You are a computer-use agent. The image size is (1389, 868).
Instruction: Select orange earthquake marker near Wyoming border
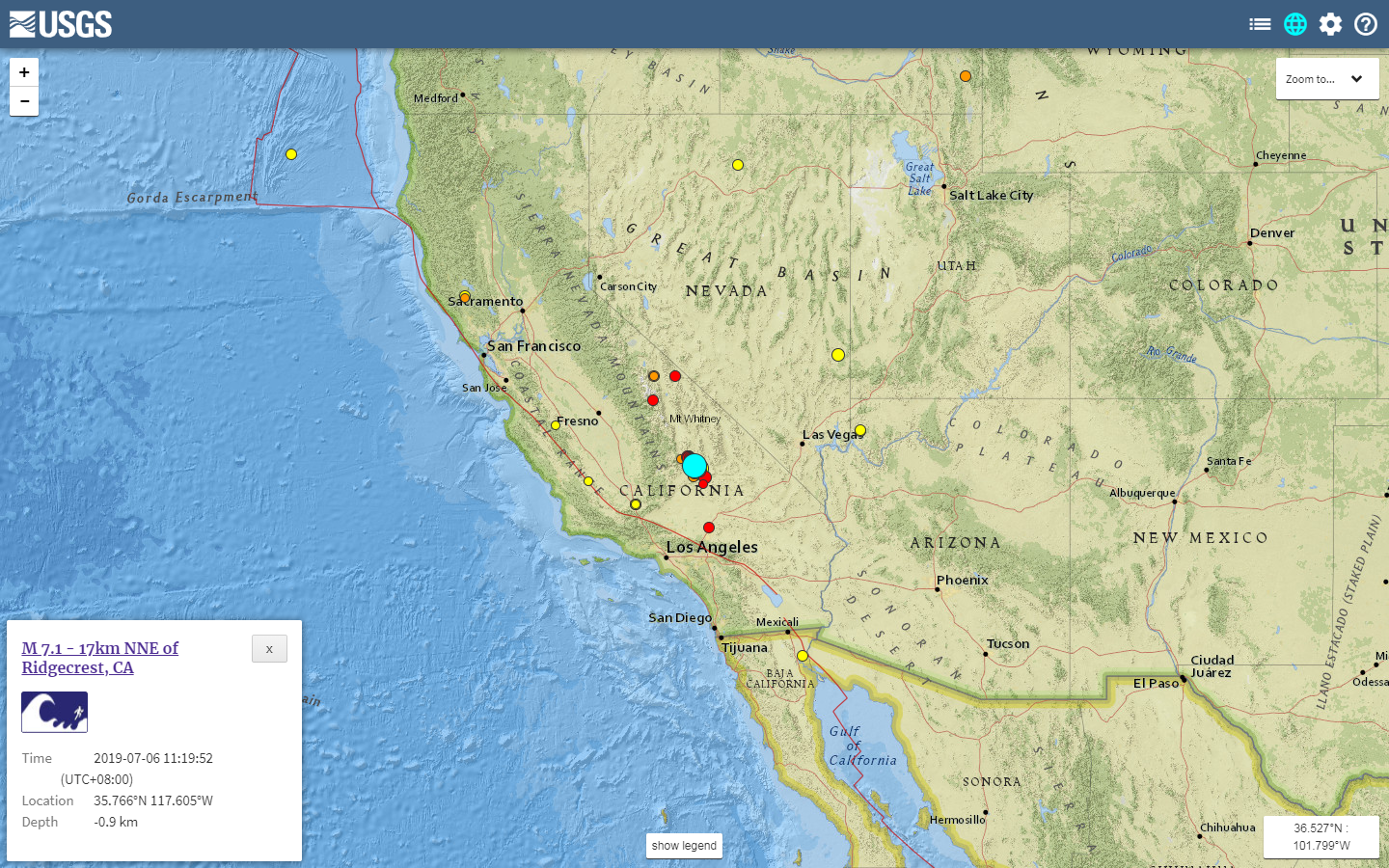click(x=966, y=76)
